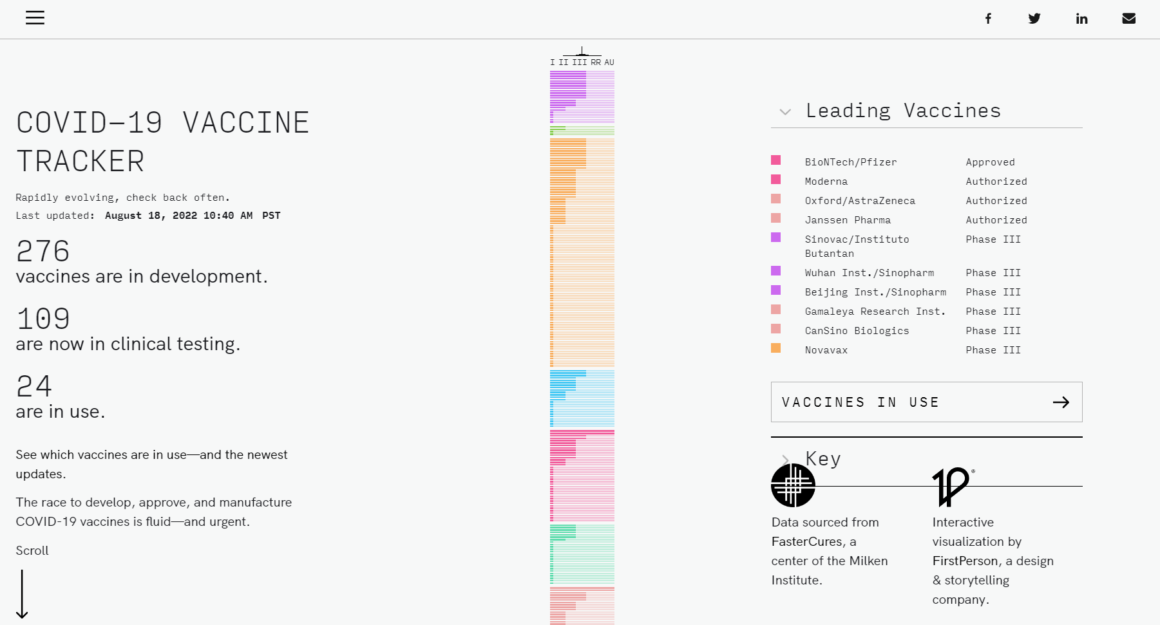Select Wuhan Inst./Sinopharm vaccine row

point(926,273)
